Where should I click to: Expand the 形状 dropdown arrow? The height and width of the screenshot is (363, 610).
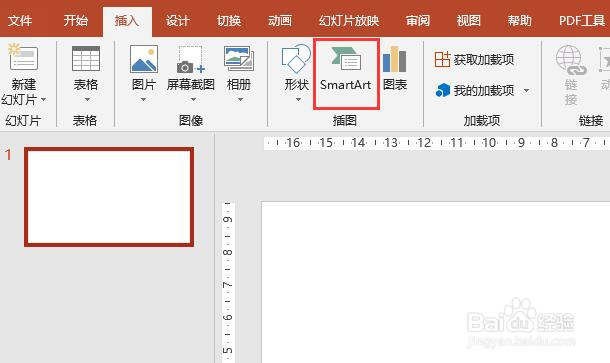coord(298,100)
